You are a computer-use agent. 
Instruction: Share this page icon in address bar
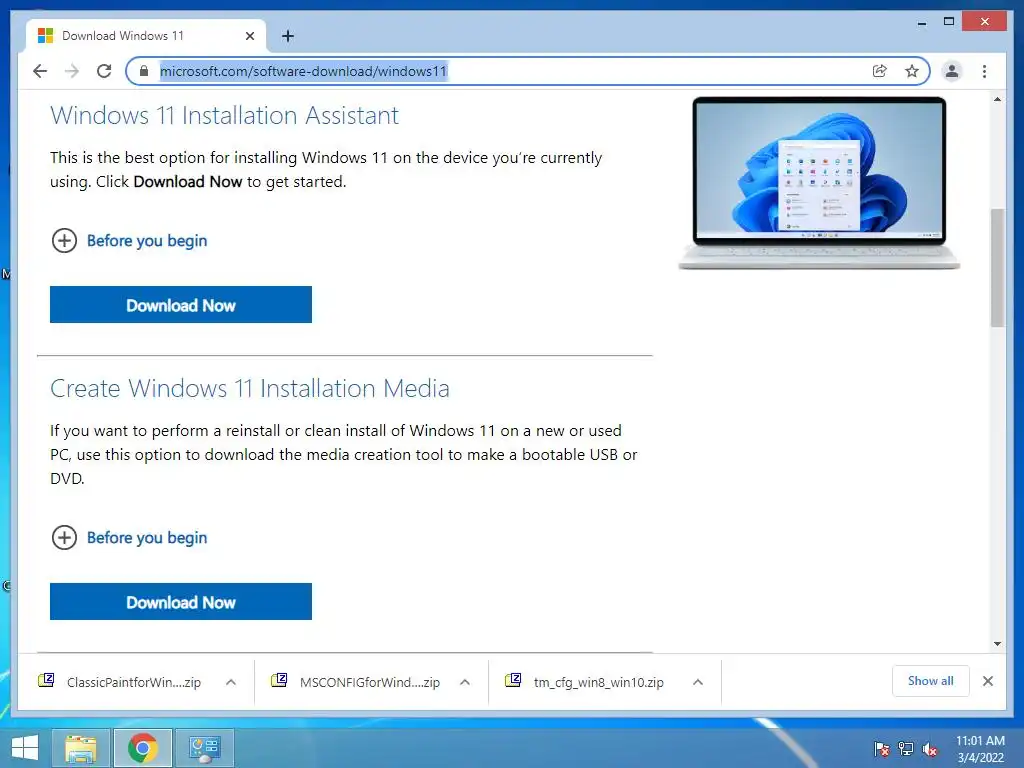tap(880, 71)
